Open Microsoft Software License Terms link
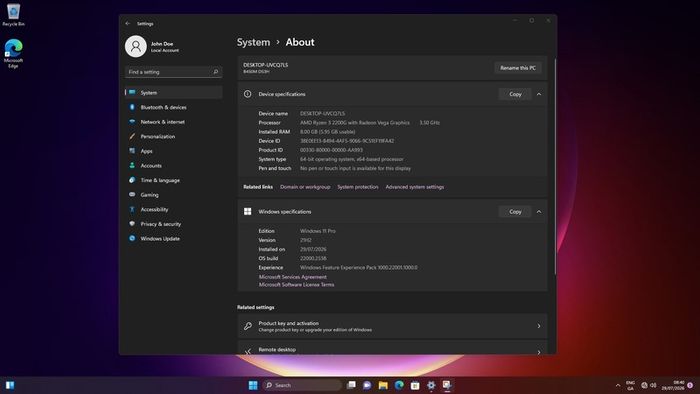The image size is (700, 394). point(296,285)
